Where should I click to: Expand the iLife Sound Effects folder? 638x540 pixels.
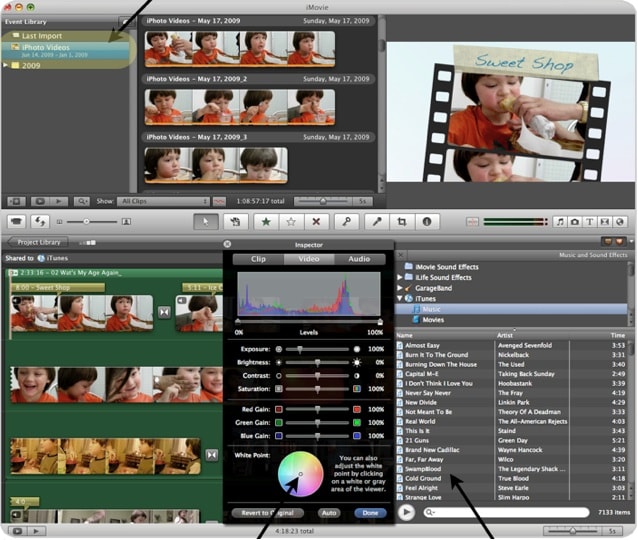[400, 277]
